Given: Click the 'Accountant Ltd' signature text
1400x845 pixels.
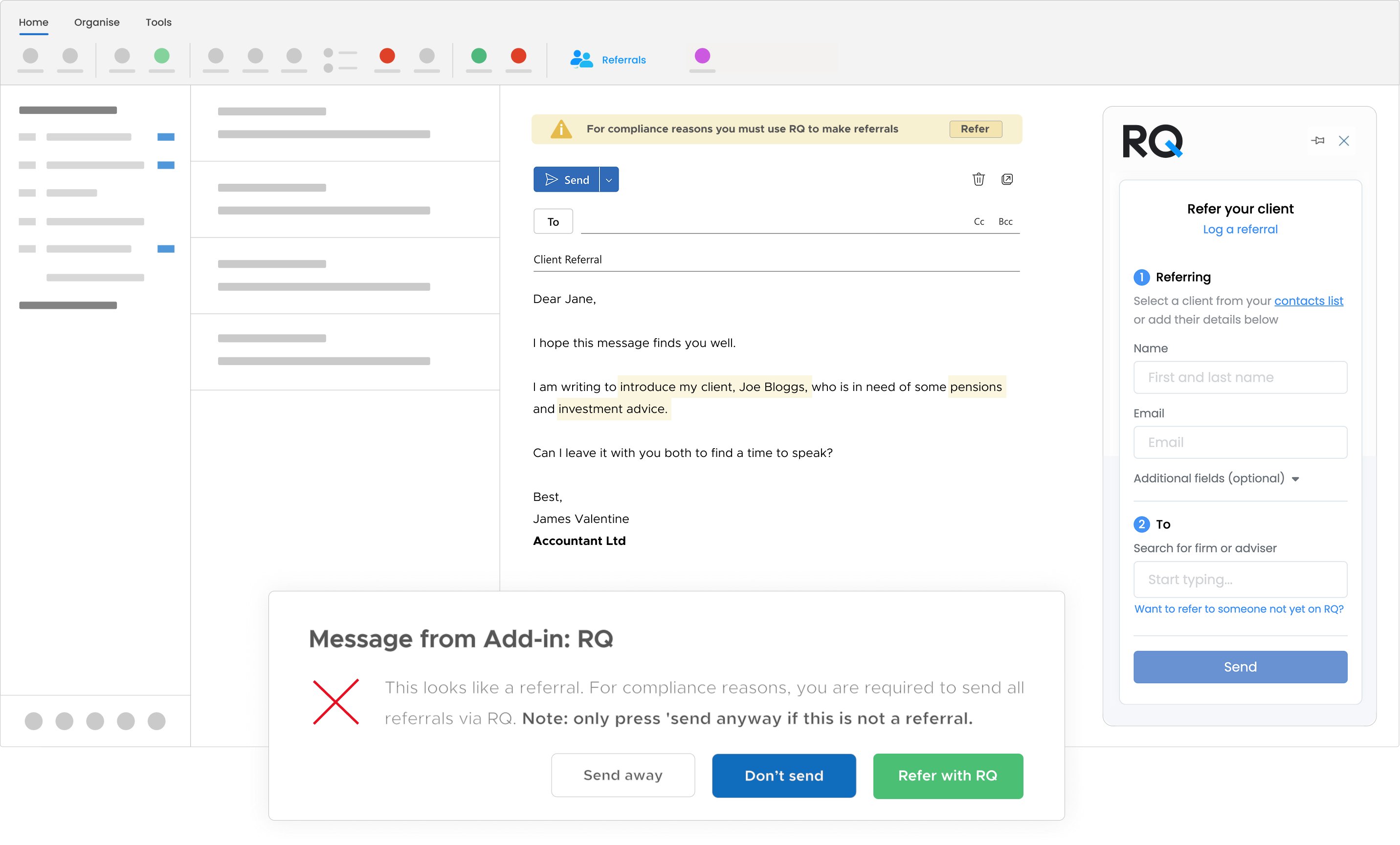Looking at the screenshot, I should click(579, 541).
